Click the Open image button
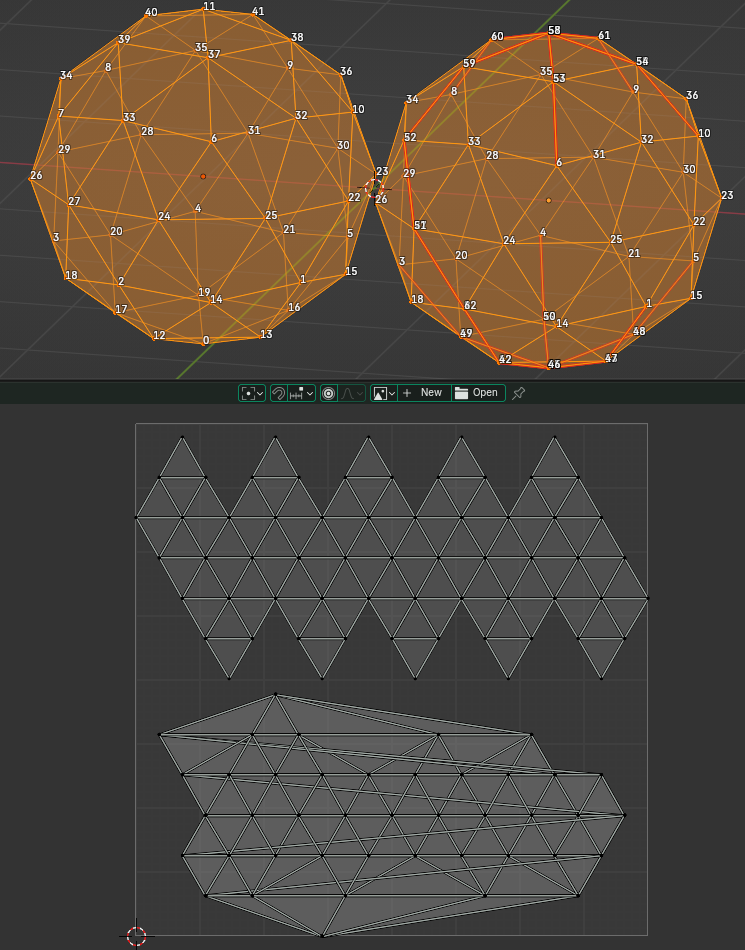This screenshot has width=745, height=950. 478,393
